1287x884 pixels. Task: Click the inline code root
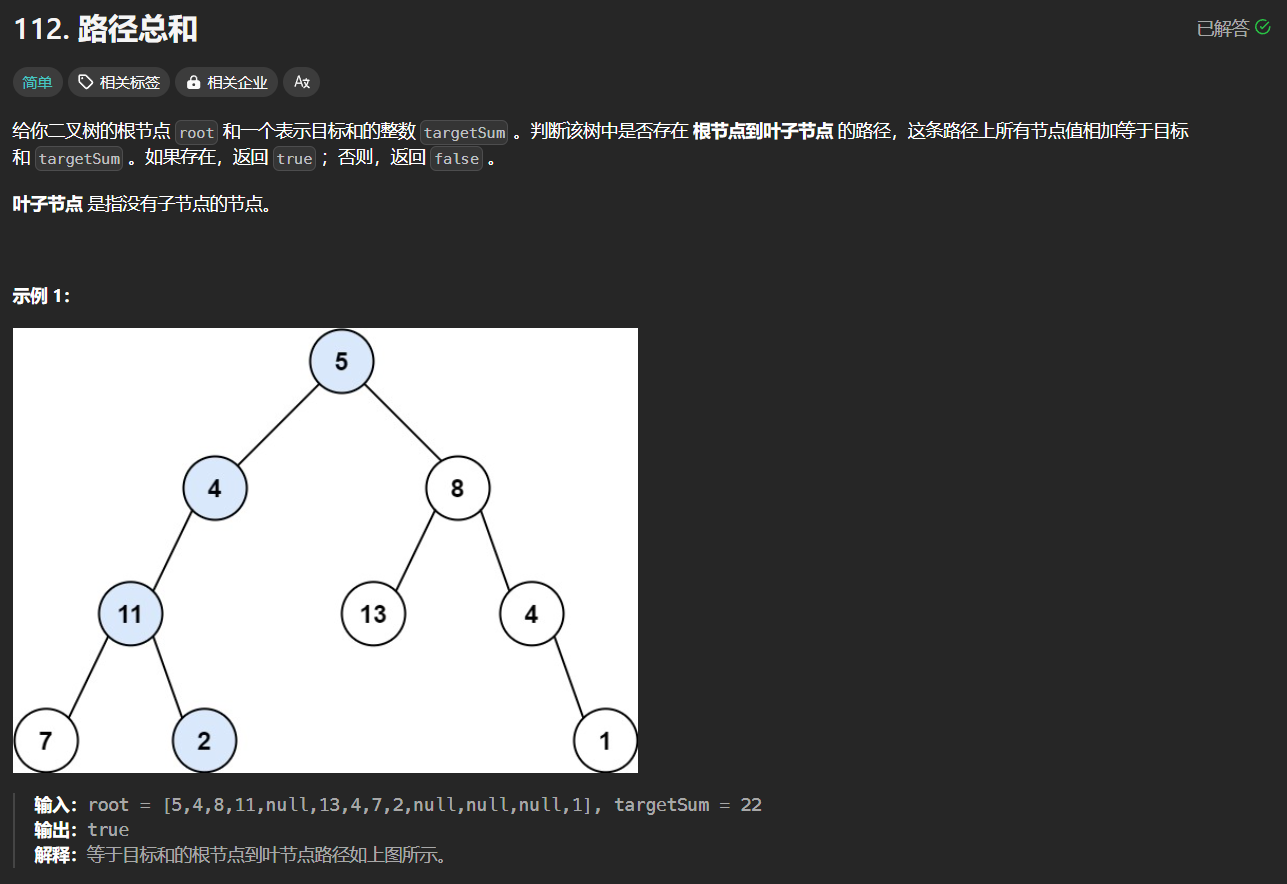[x=196, y=132]
